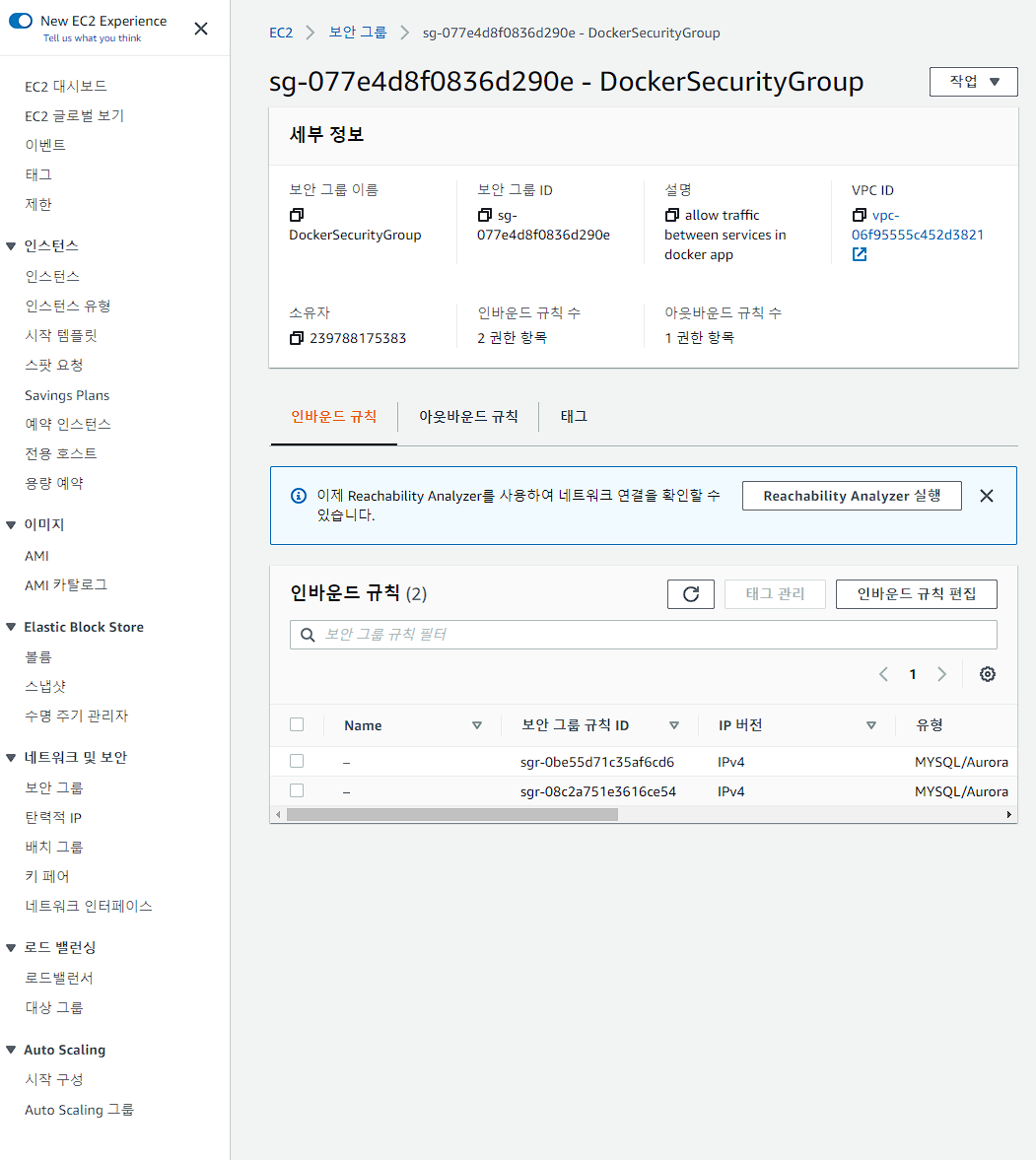This screenshot has height=1160, width=1036.
Task: Open EC2 대시보드 in sidebar
Action: click(x=66, y=87)
